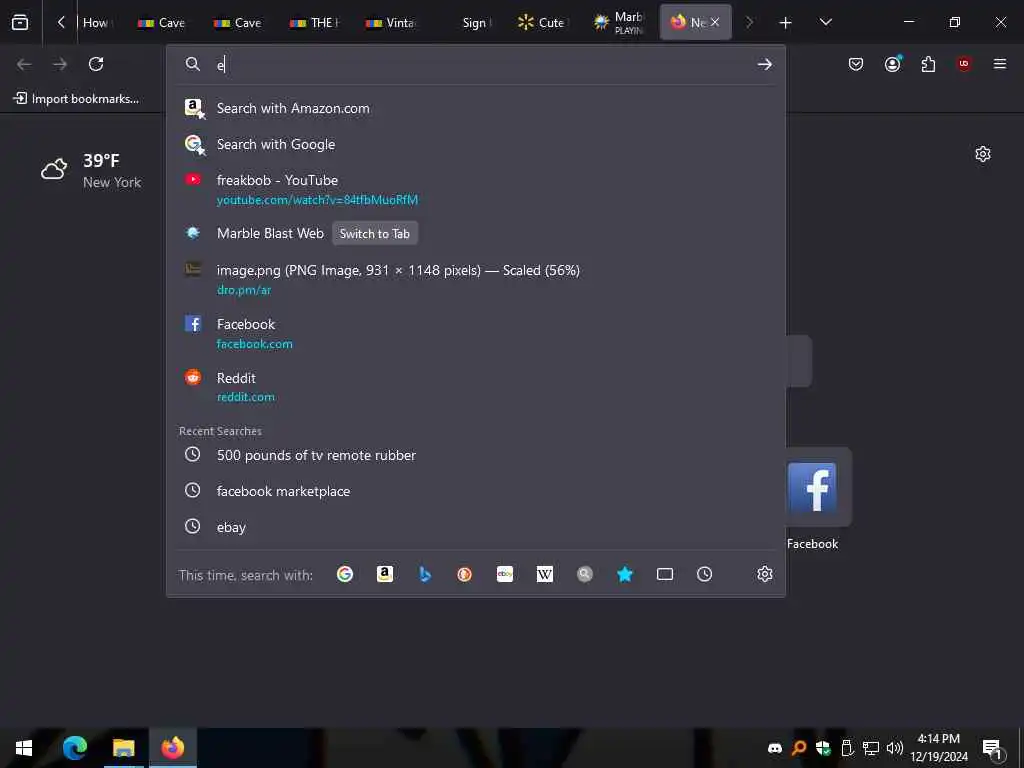Click the address bar input field
The height and width of the screenshot is (768, 1024).
(483, 64)
